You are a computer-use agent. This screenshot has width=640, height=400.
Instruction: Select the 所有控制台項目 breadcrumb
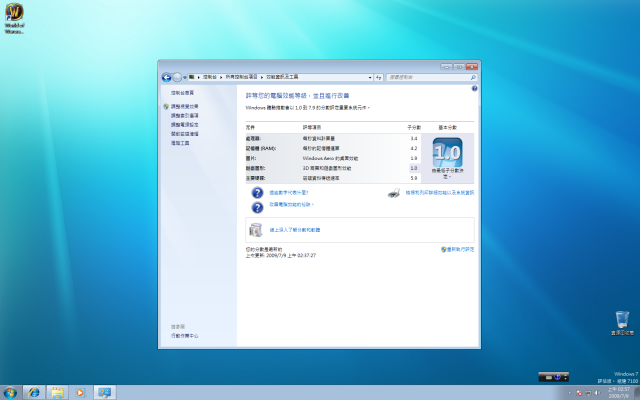click(x=242, y=77)
